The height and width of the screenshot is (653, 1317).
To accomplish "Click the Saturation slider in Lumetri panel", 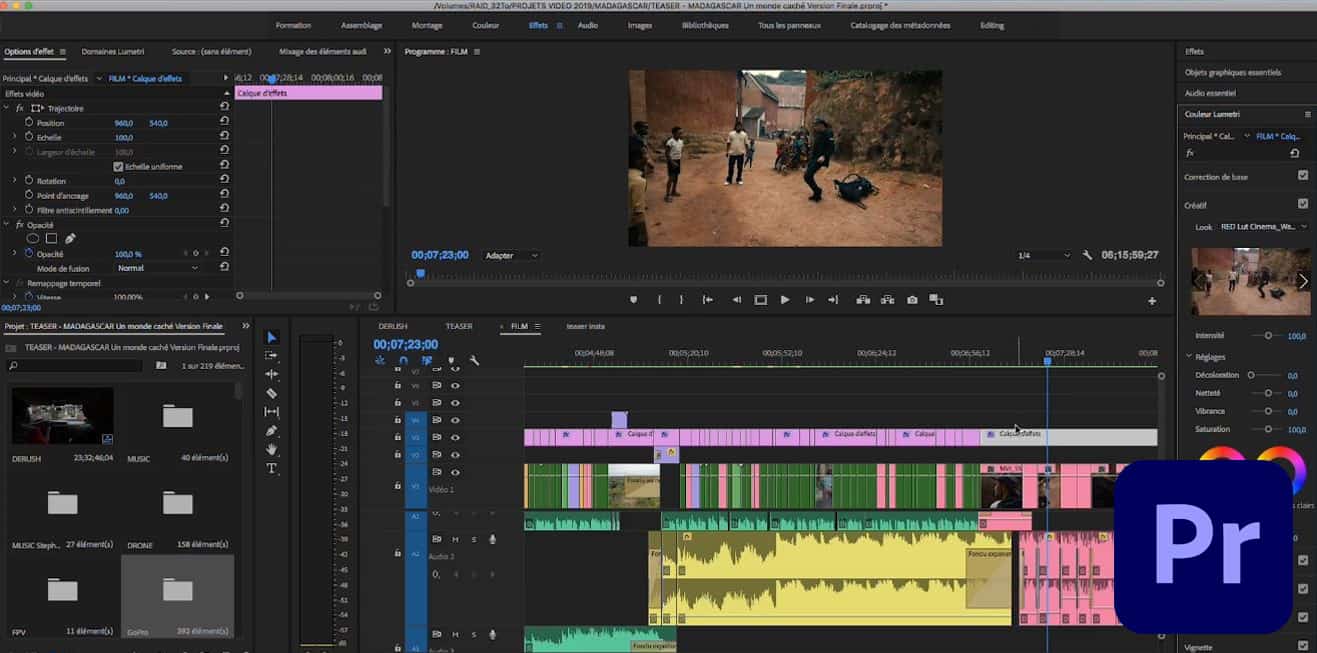I will (x=1268, y=429).
